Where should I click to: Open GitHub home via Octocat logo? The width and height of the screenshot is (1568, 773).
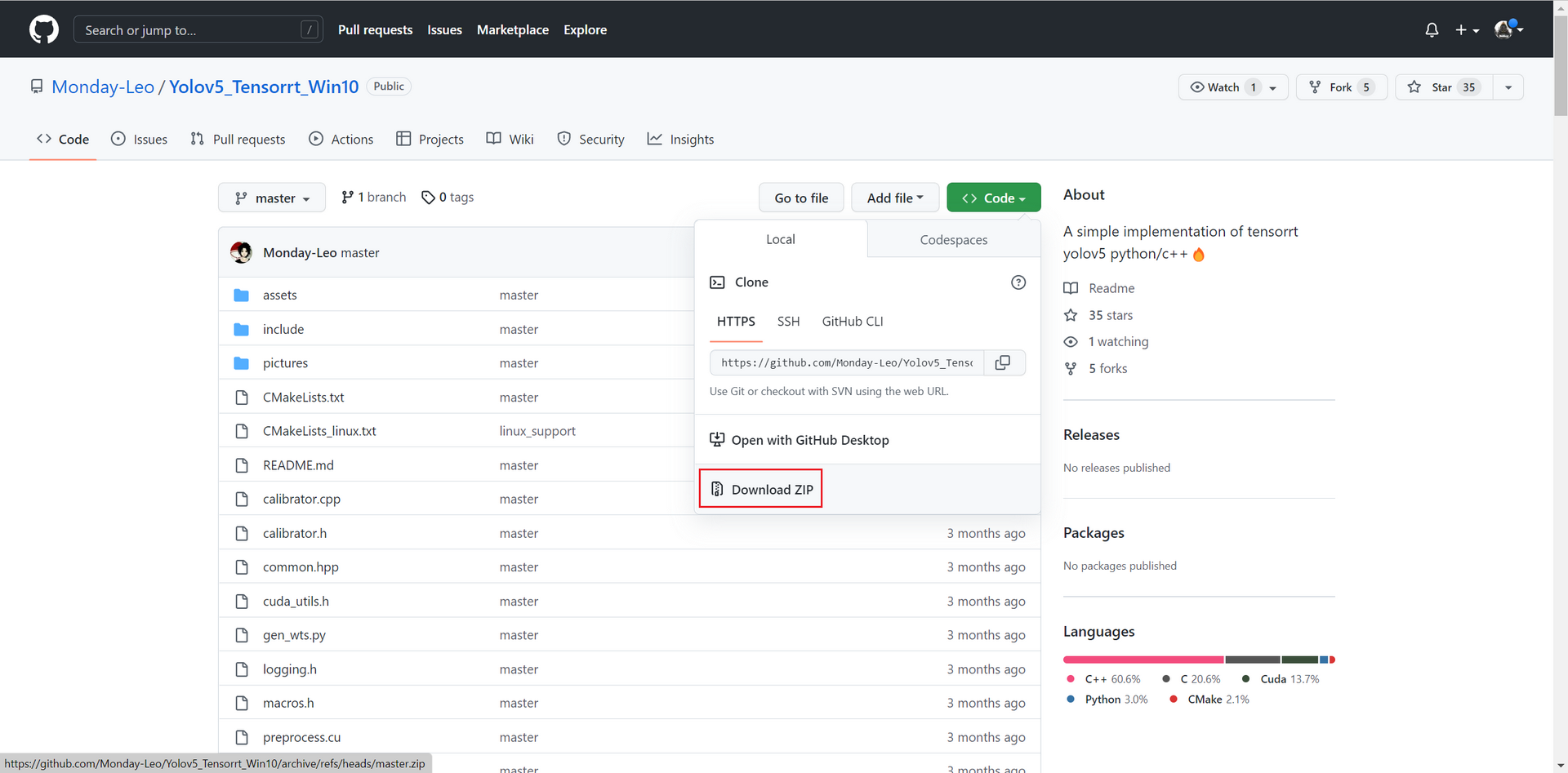pos(44,29)
